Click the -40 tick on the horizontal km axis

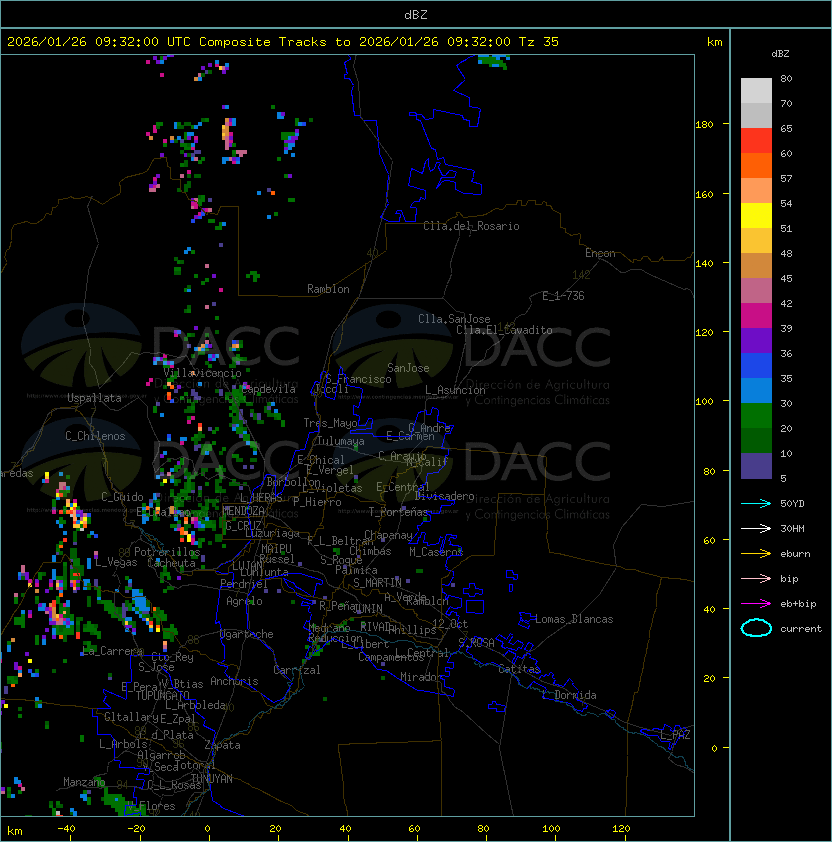[66, 829]
